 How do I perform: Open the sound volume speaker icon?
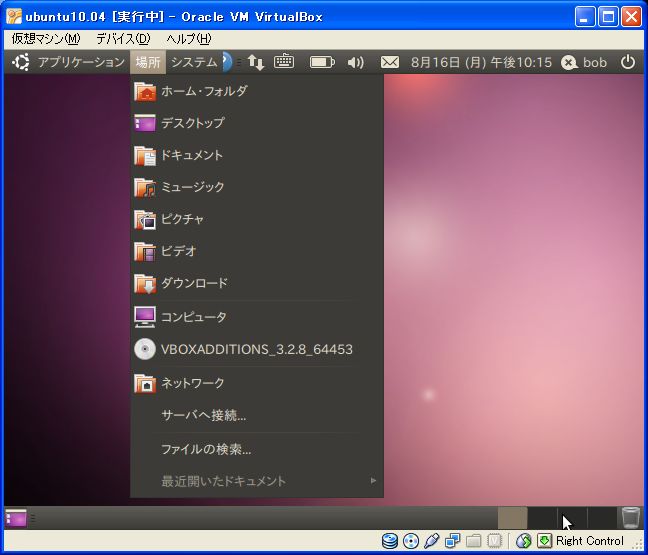tap(355, 62)
